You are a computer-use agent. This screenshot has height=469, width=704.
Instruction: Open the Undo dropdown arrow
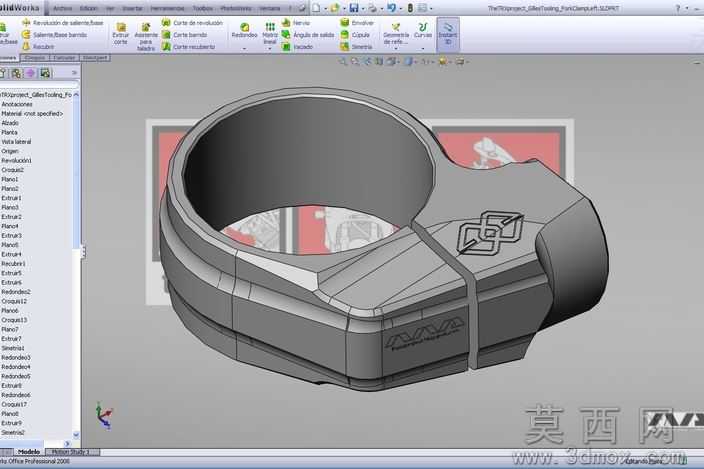(x=400, y=9)
